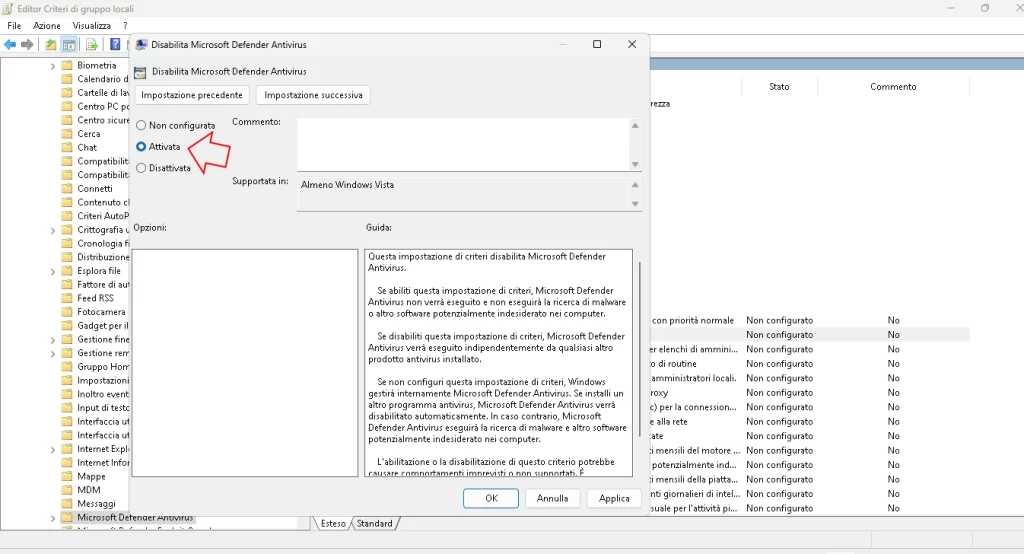1024x554 pixels.
Task: Click the Commento box scroll down arrow
Action: (635, 165)
